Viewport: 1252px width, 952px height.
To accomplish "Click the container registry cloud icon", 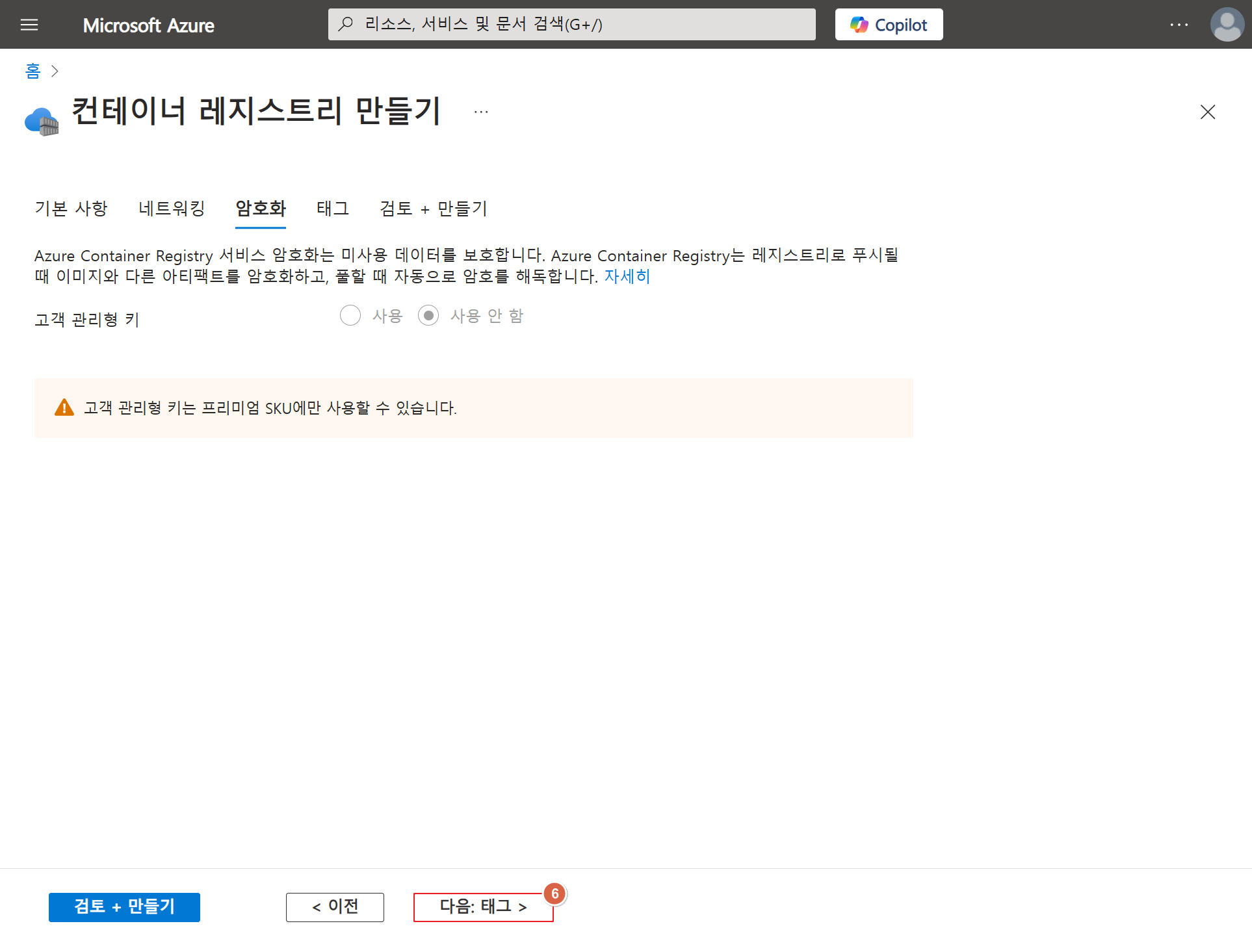I will [x=42, y=121].
